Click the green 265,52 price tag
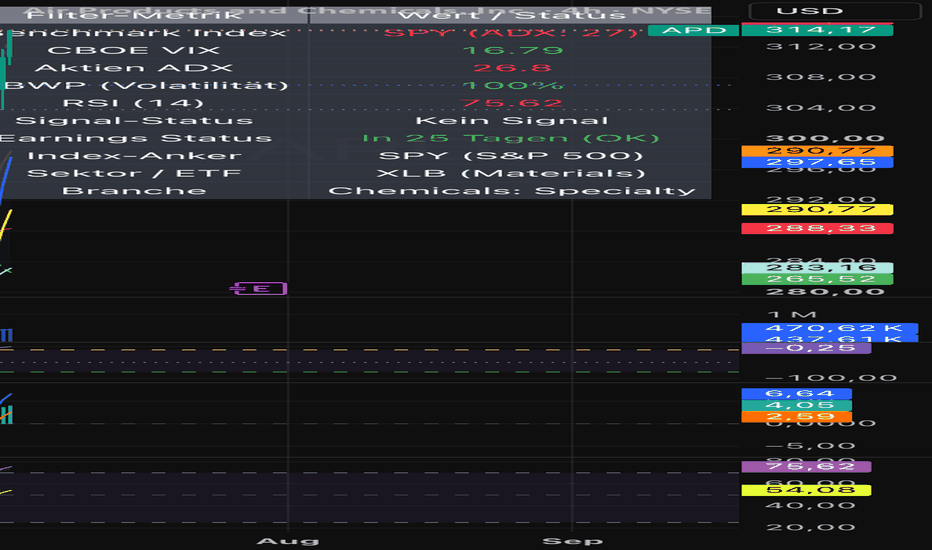Screen dimensions: 932x550 pyautogui.click(x=817, y=279)
